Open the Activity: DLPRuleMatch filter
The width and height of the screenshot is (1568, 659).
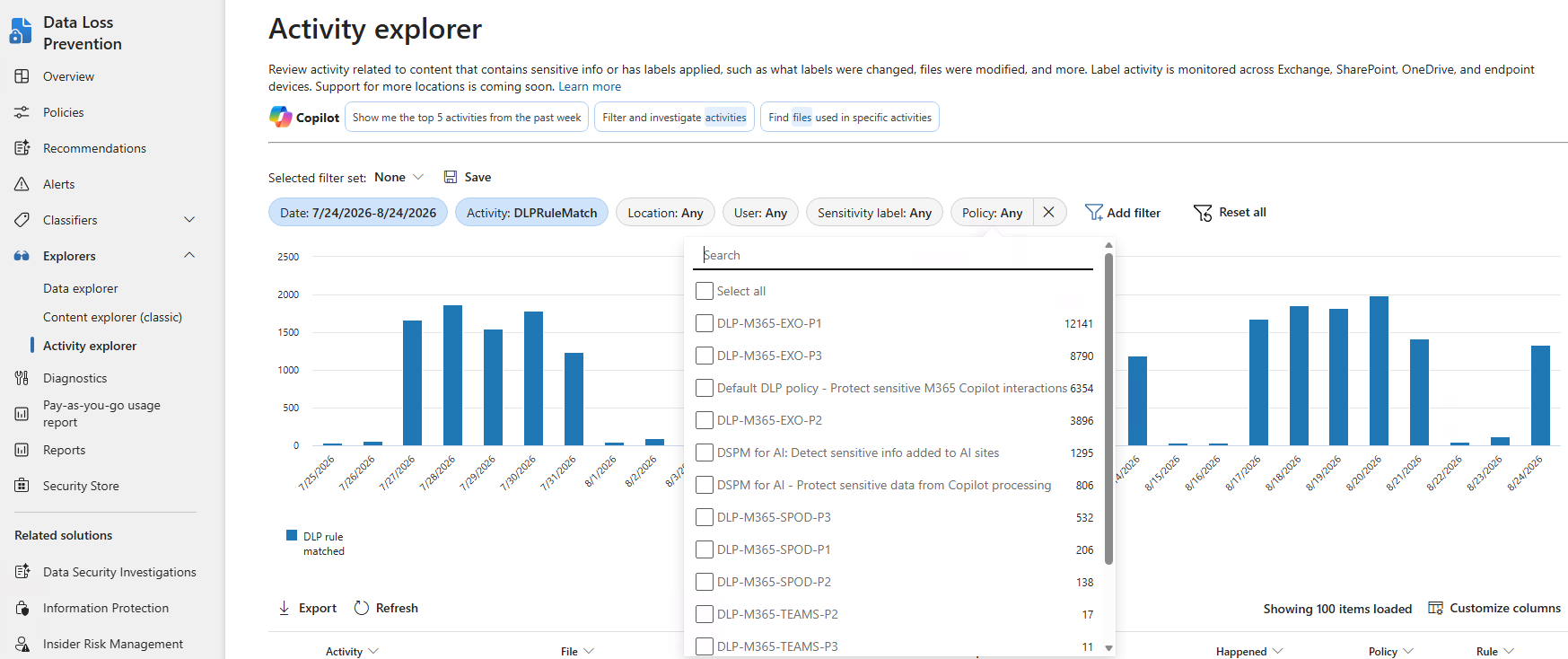(531, 213)
